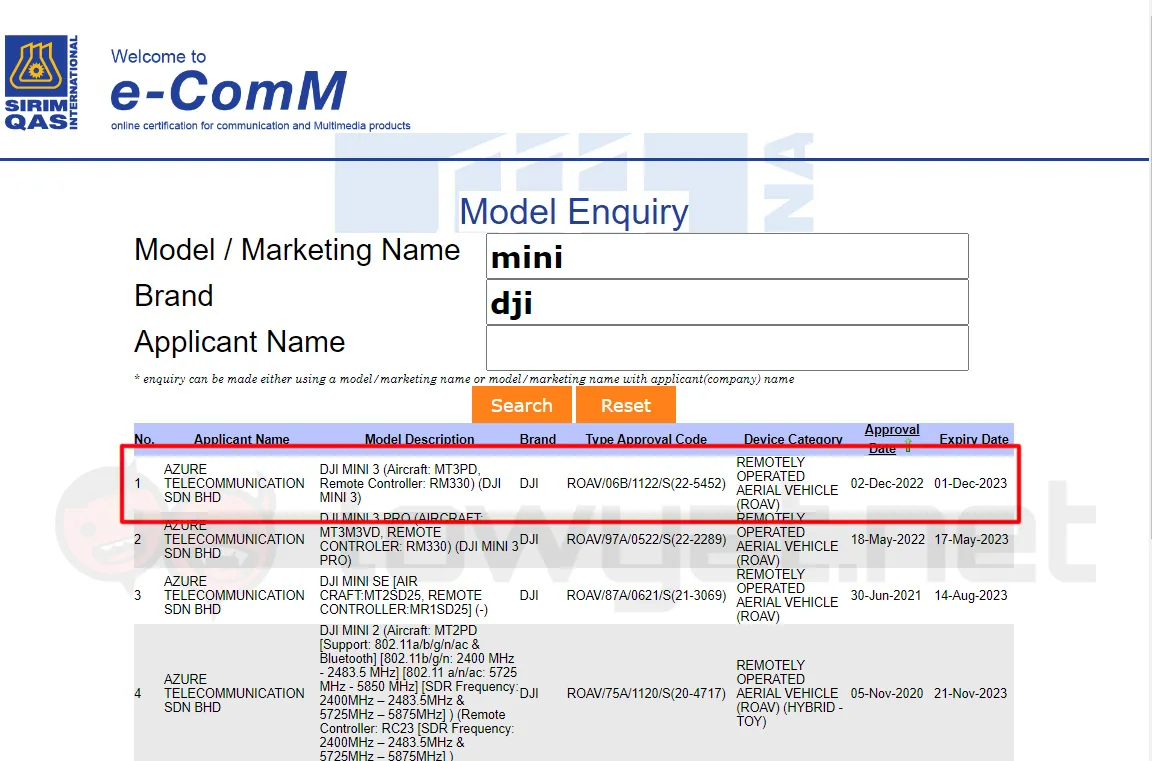Select the DJI MINI SE model description
Screen dimensions: 1152x761
click(x=404, y=595)
